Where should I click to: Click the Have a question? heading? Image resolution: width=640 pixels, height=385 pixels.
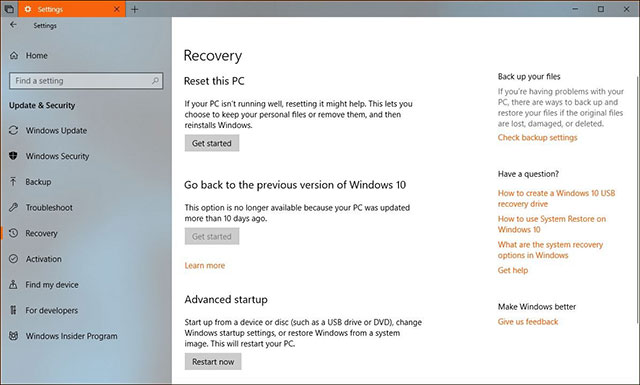[x=528, y=174]
